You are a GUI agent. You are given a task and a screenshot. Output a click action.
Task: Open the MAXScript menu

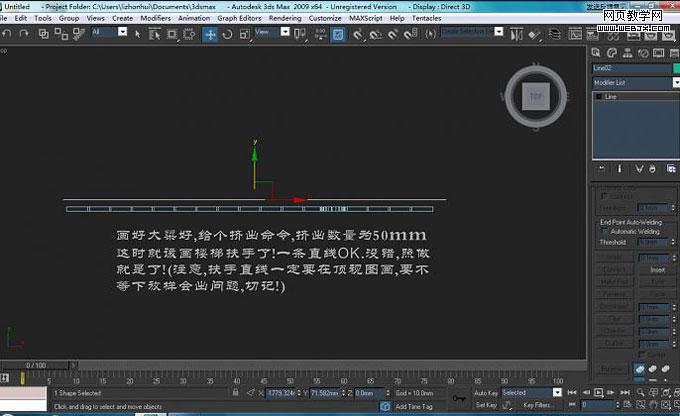366,18
